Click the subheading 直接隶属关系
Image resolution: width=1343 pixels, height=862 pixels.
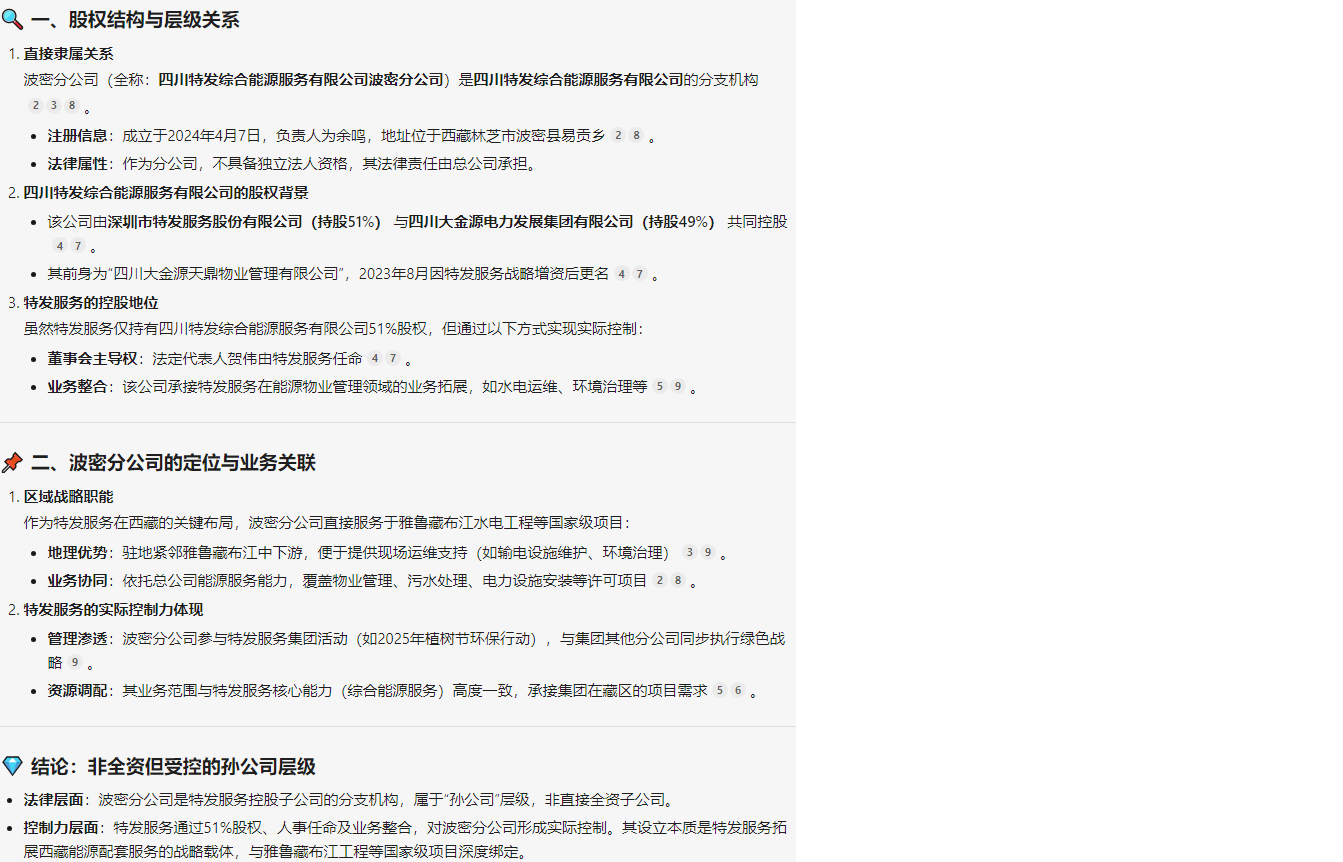click(x=69, y=54)
